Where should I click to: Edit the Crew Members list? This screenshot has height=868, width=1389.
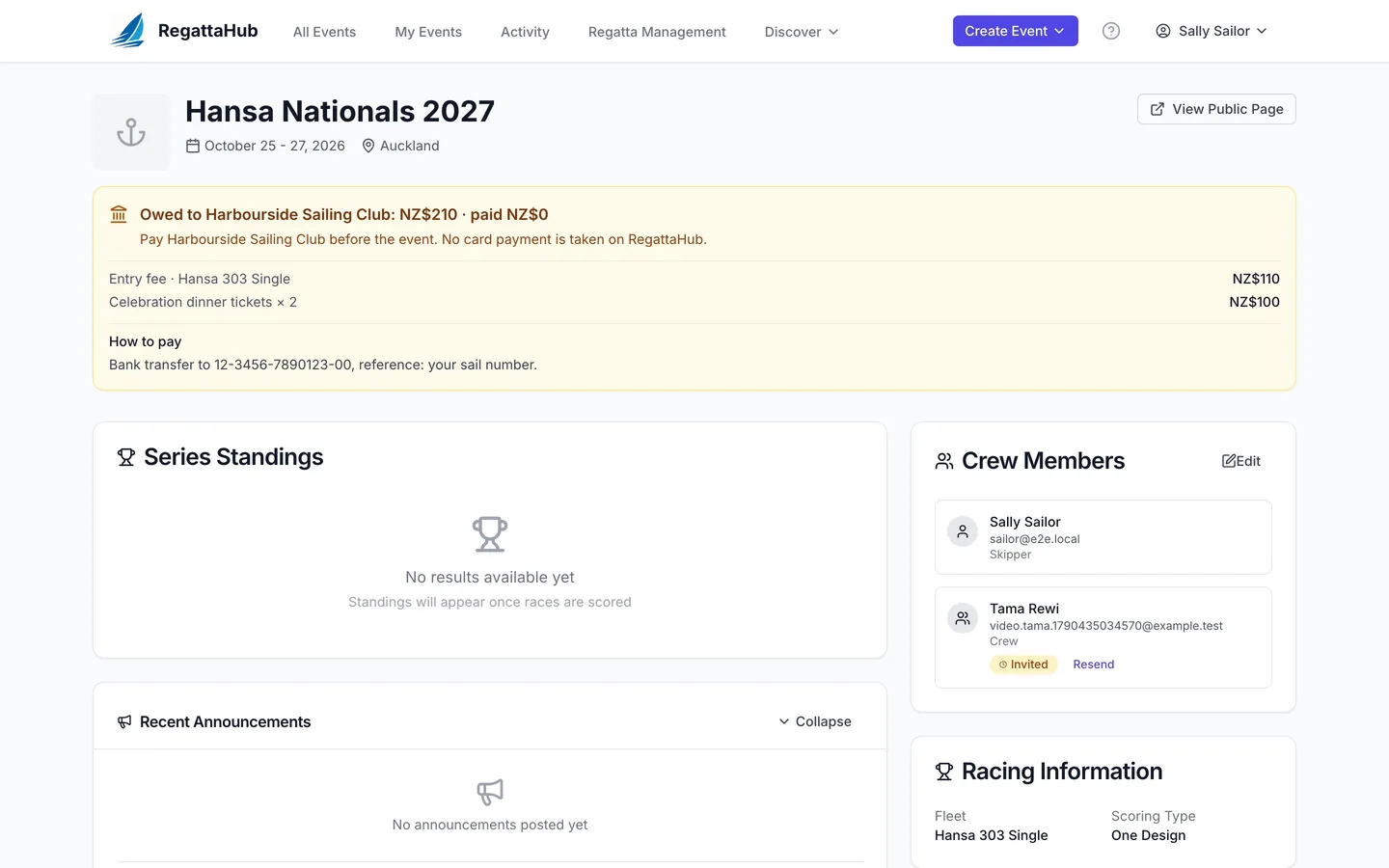point(1241,461)
